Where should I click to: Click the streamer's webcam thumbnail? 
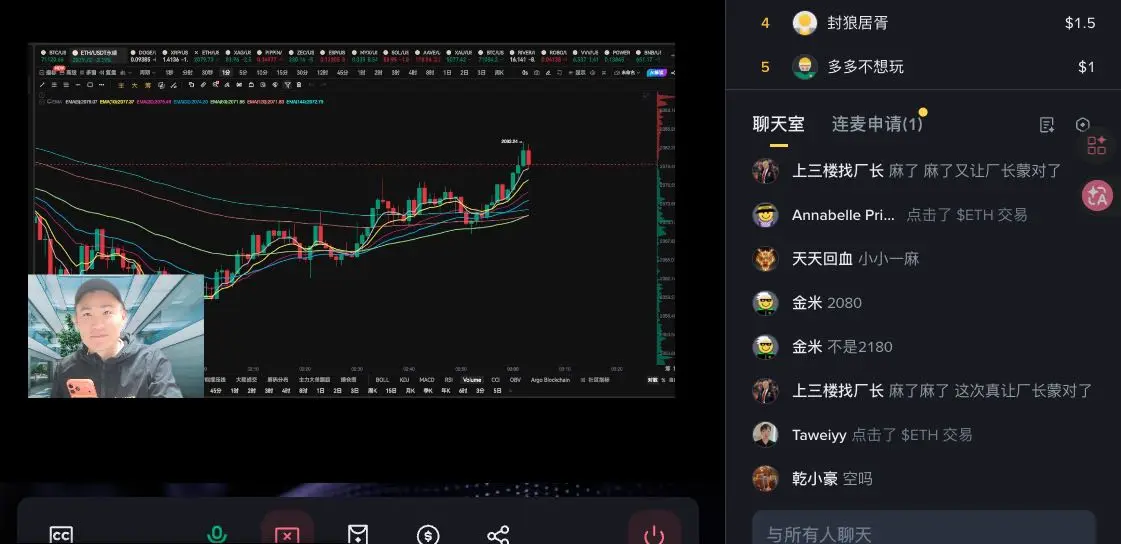pyautogui.click(x=116, y=335)
